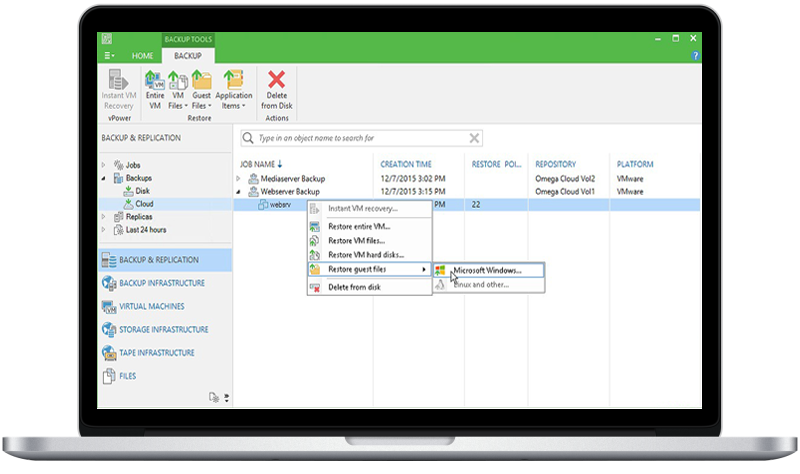Sort by the PLATFORM column header
800x474 pixels.
[635, 164]
